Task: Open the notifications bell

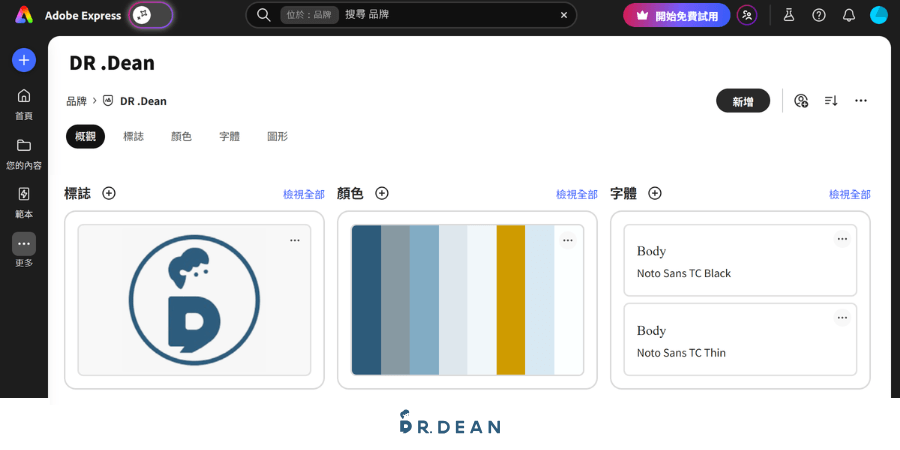Action: click(x=849, y=15)
